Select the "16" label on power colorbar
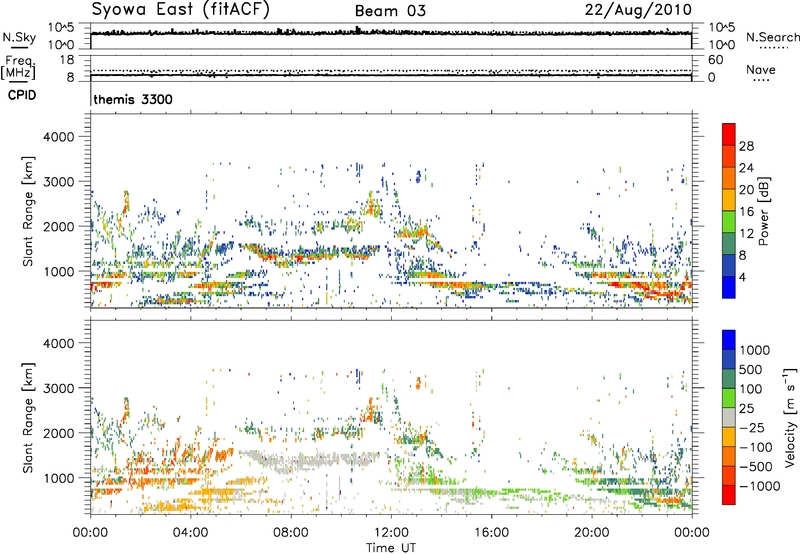The width and height of the screenshot is (800, 554). click(x=746, y=212)
